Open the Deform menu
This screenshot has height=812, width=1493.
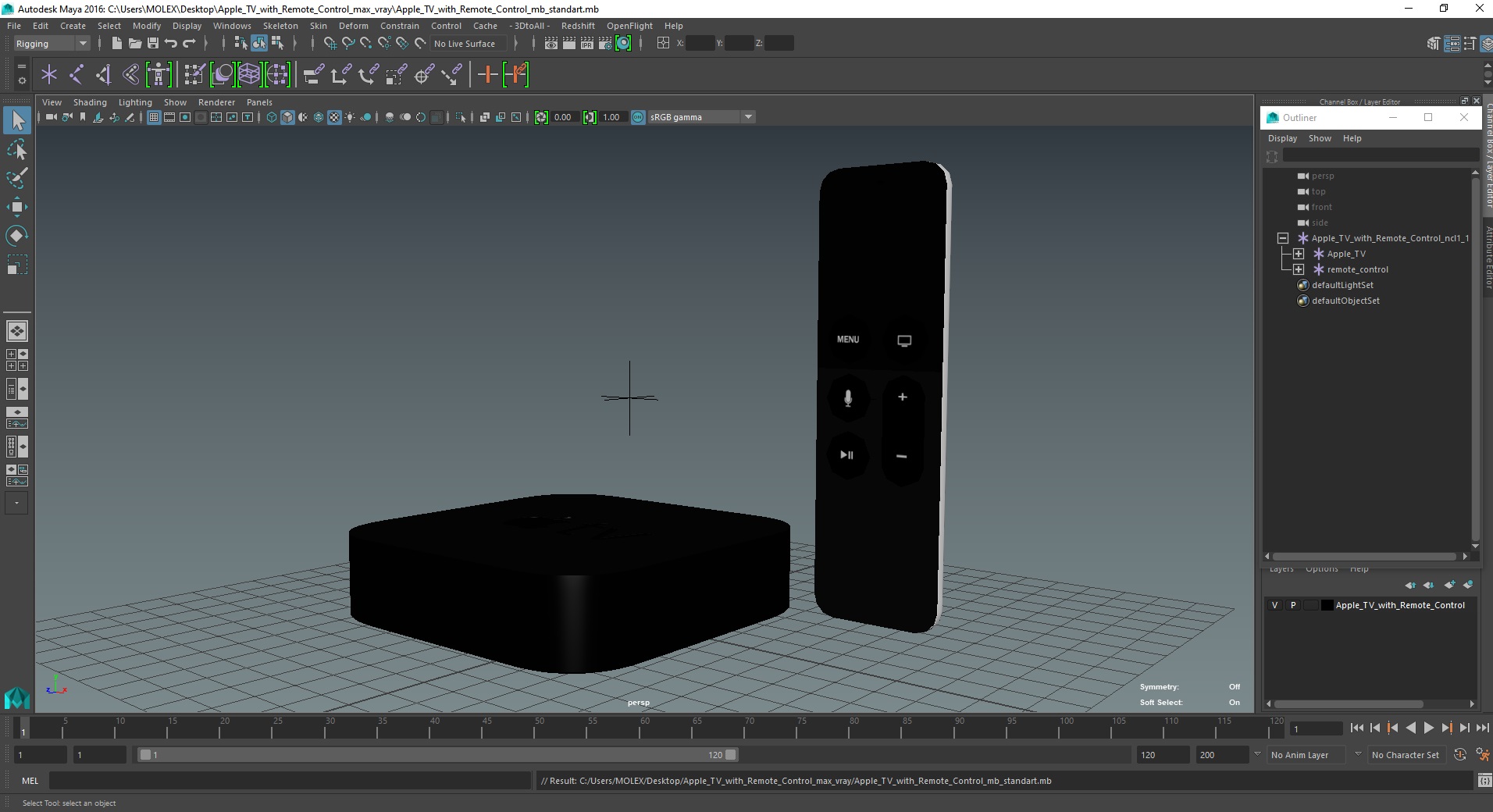coord(353,26)
